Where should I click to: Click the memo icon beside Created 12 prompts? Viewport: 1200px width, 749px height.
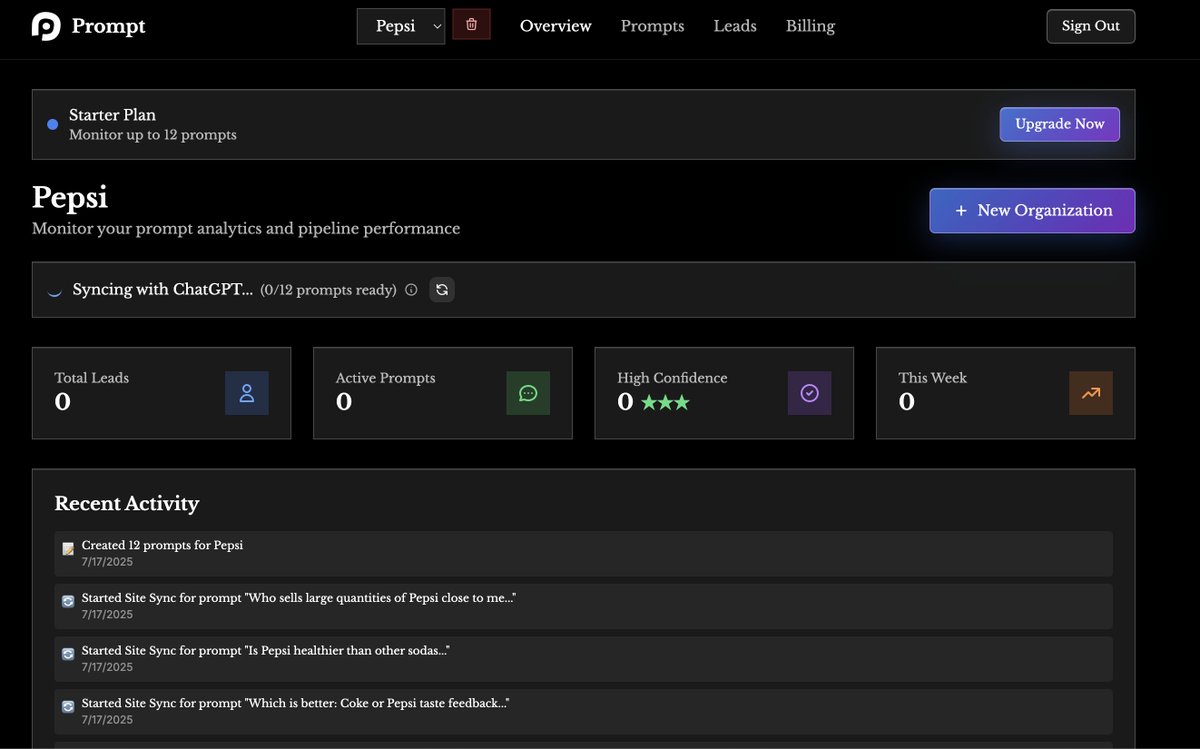click(68, 548)
